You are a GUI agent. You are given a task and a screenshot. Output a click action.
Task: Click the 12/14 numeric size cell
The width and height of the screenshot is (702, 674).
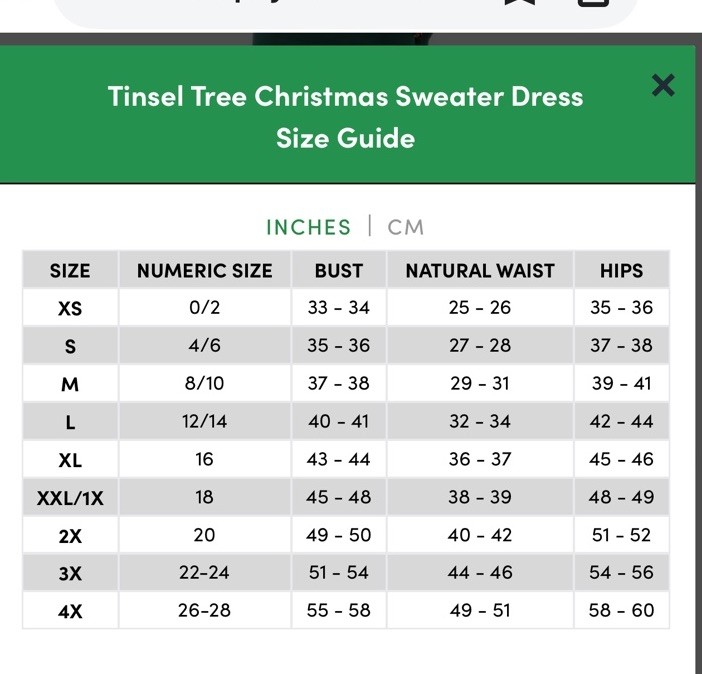205,421
